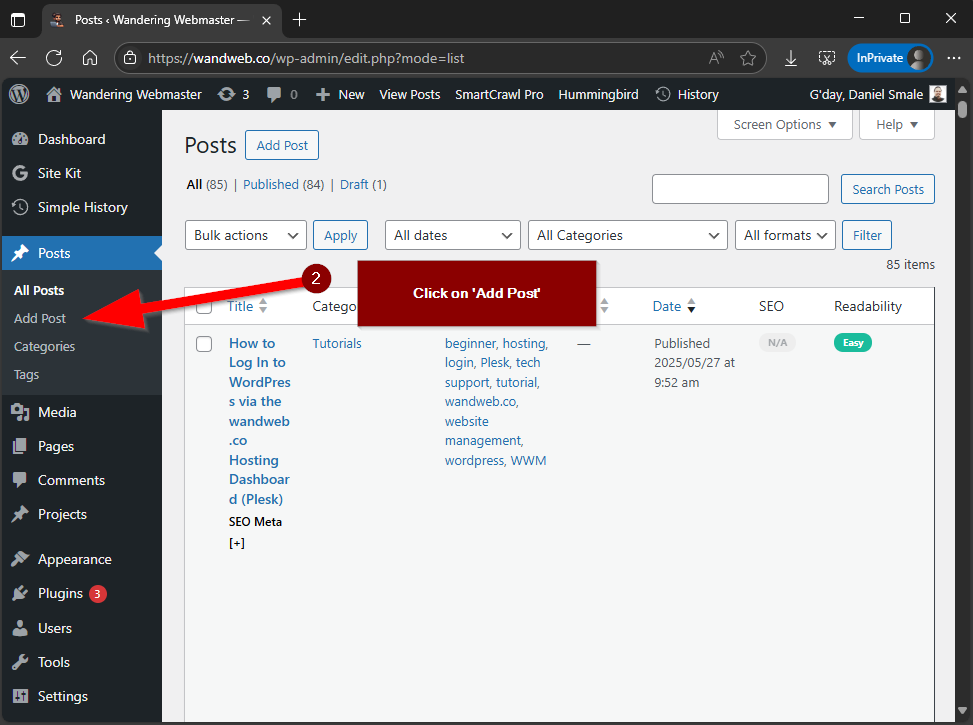Image resolution: width=973 pixels, height=725 pixels.
Task: Open the updates icon showing 3
Action: pyautogui.click(x=233, y=94)
